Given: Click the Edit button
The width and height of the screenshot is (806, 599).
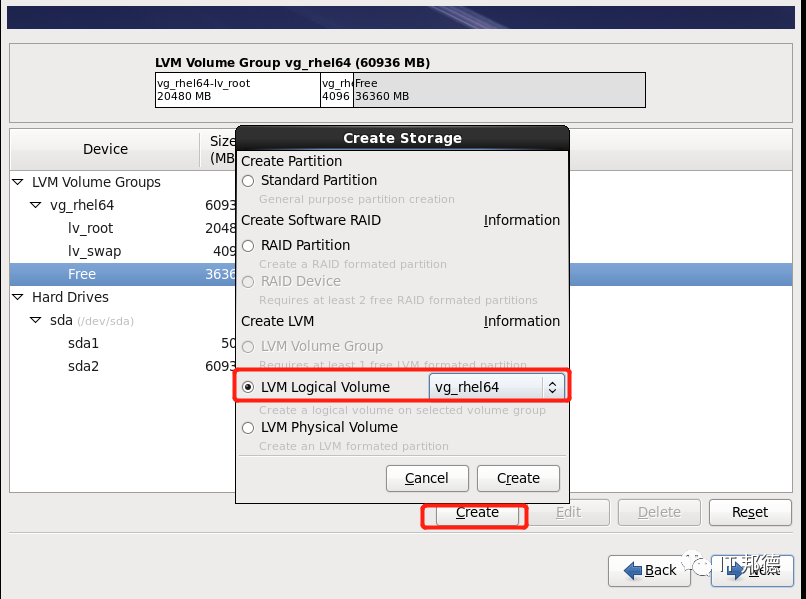Looking at the screenshot, I should (x=569, y=512).
